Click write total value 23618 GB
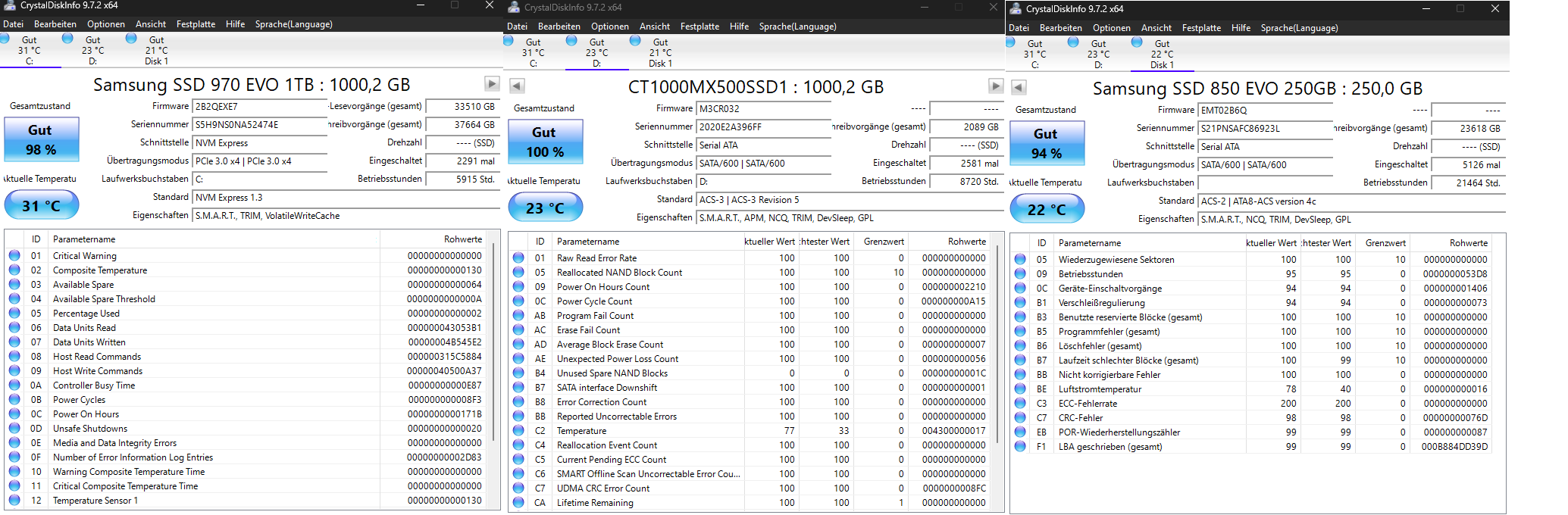The width and height of the screenshot is (1568, 515). pos(1468,128)
